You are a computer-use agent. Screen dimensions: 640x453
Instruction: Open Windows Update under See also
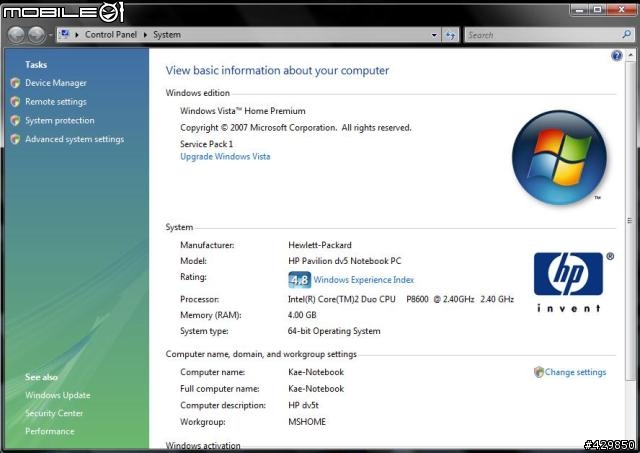point(58,395)
